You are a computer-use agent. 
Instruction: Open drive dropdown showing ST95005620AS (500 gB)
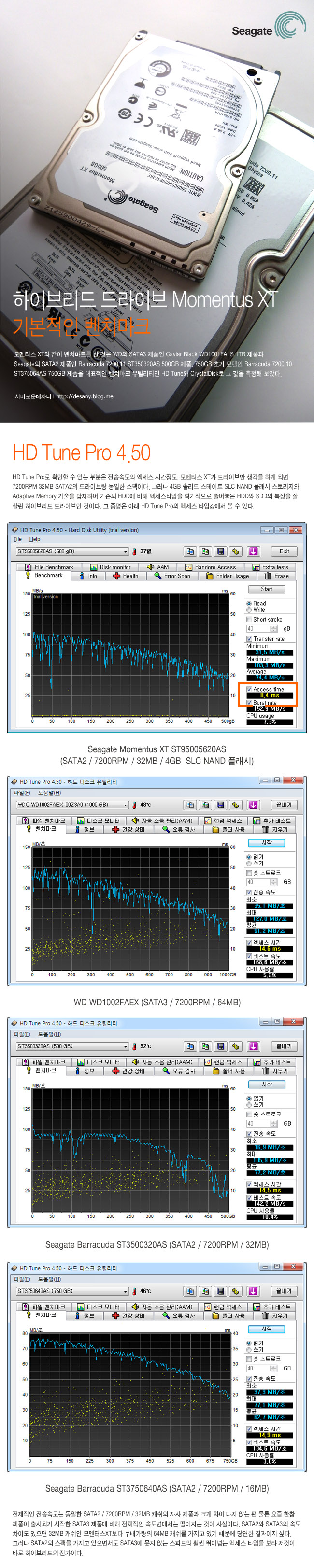pos(72,551)
